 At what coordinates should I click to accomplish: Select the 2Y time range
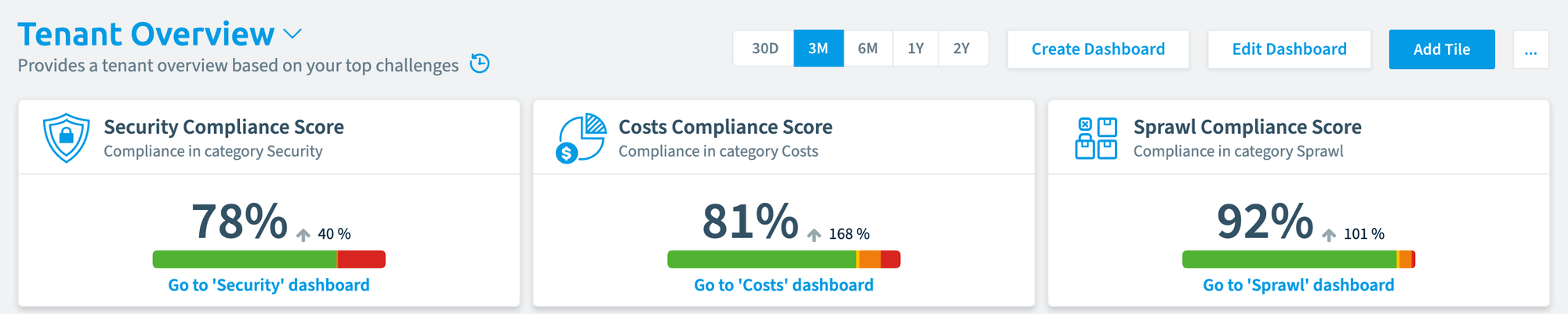962,49
